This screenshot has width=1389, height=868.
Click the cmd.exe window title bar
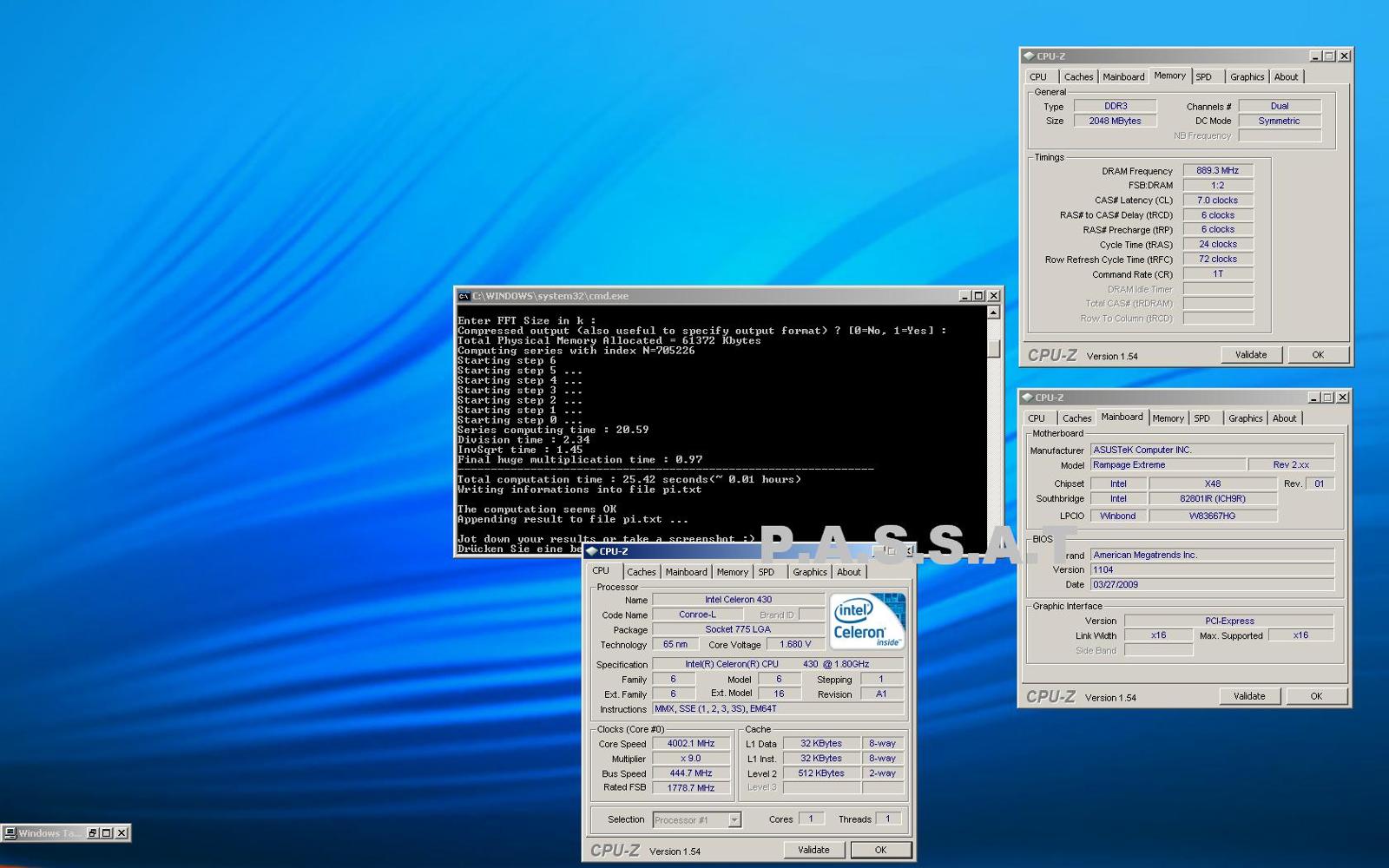(727, 296)
